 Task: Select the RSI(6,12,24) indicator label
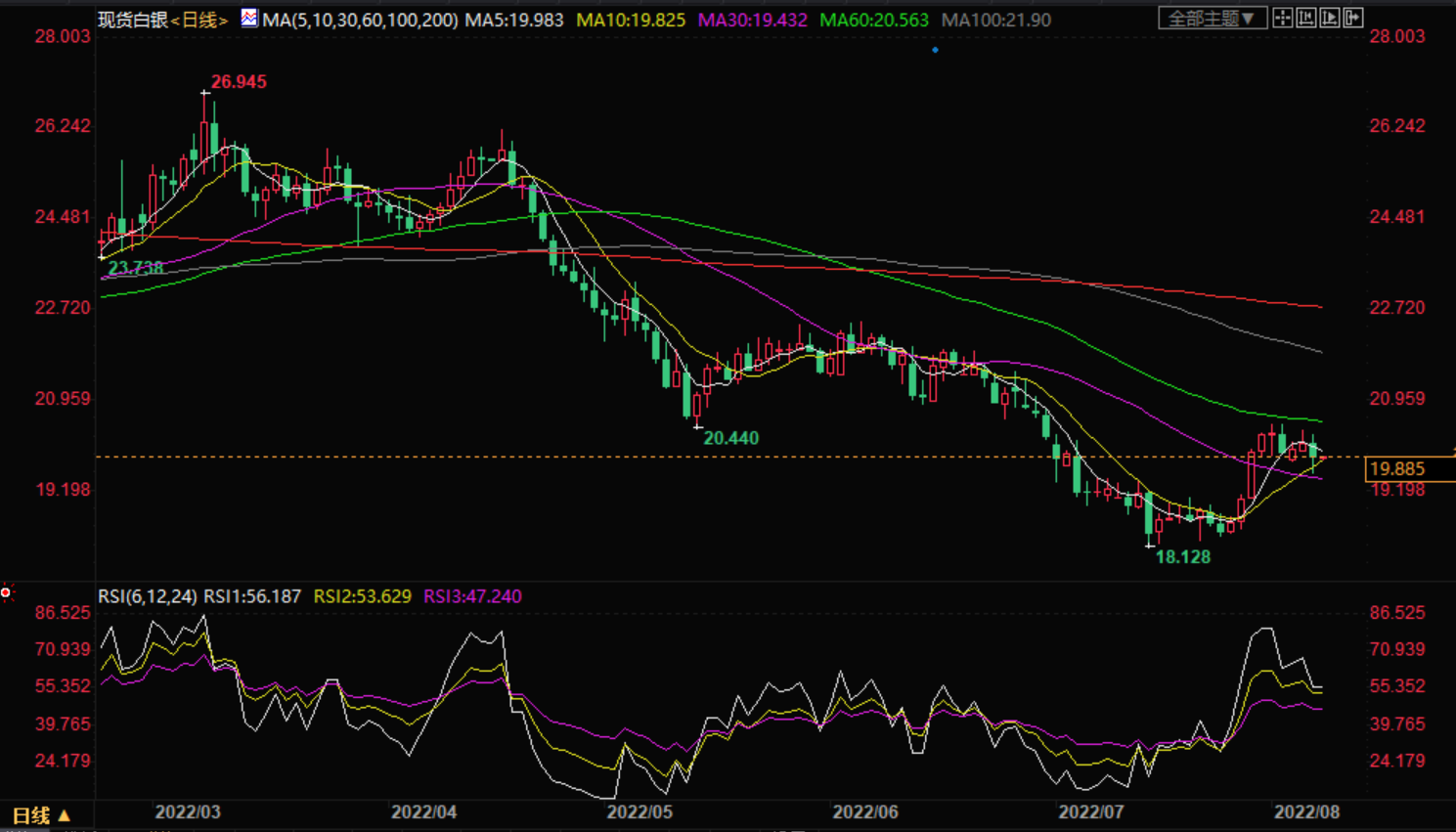148,596
